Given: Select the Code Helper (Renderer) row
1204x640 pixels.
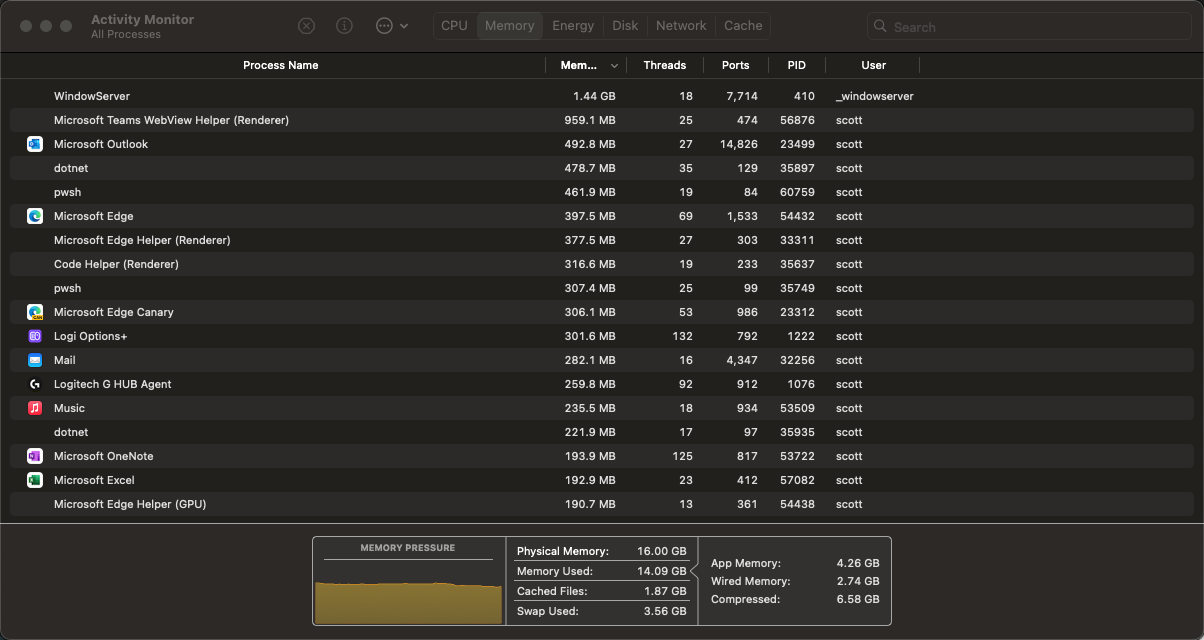Looking at the screenshot, I should coord(602,264).
